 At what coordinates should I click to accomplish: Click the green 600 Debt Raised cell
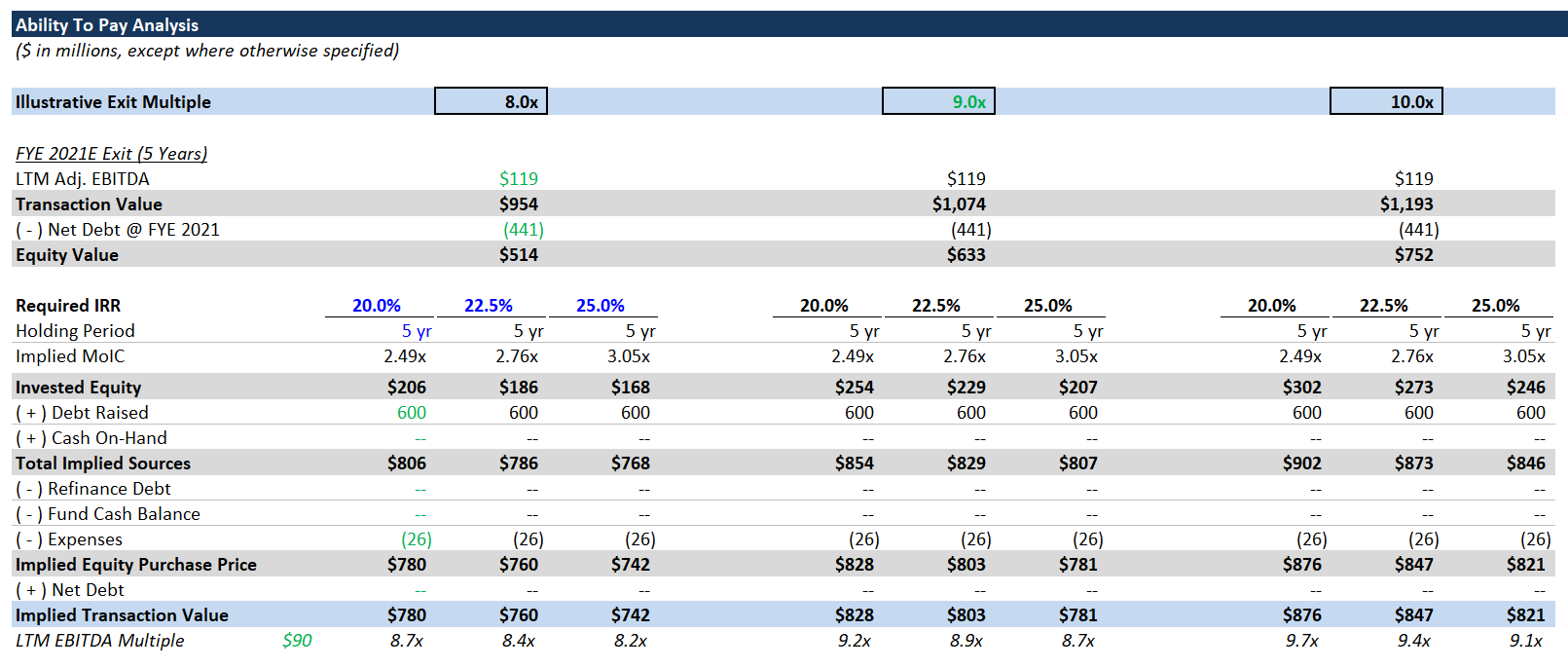click(412, 413)
